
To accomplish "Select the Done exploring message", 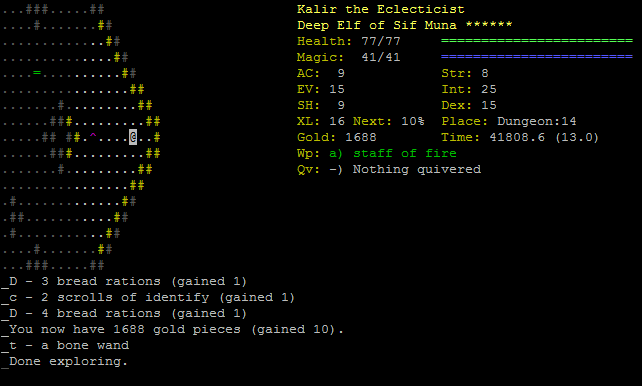I will click(68, 361).
